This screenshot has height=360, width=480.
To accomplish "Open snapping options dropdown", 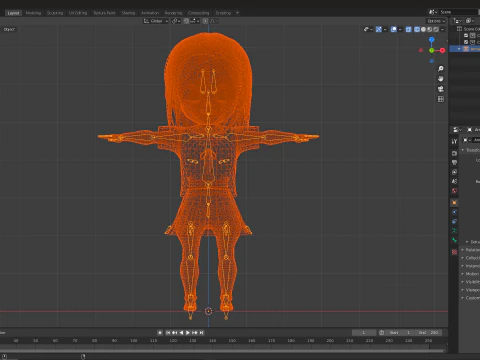I will point(194,21).
